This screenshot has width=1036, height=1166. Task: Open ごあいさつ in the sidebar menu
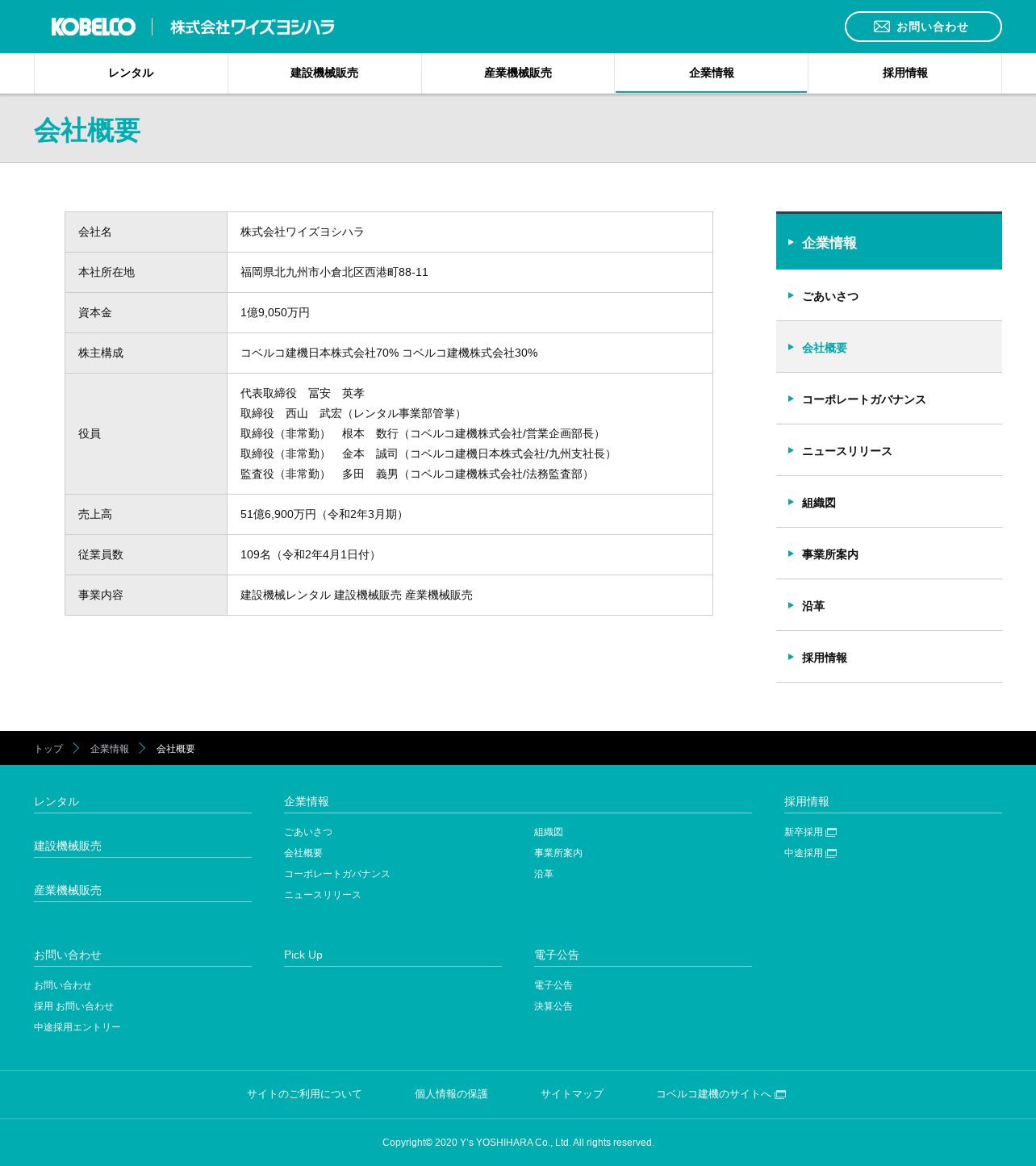[889, 296]
